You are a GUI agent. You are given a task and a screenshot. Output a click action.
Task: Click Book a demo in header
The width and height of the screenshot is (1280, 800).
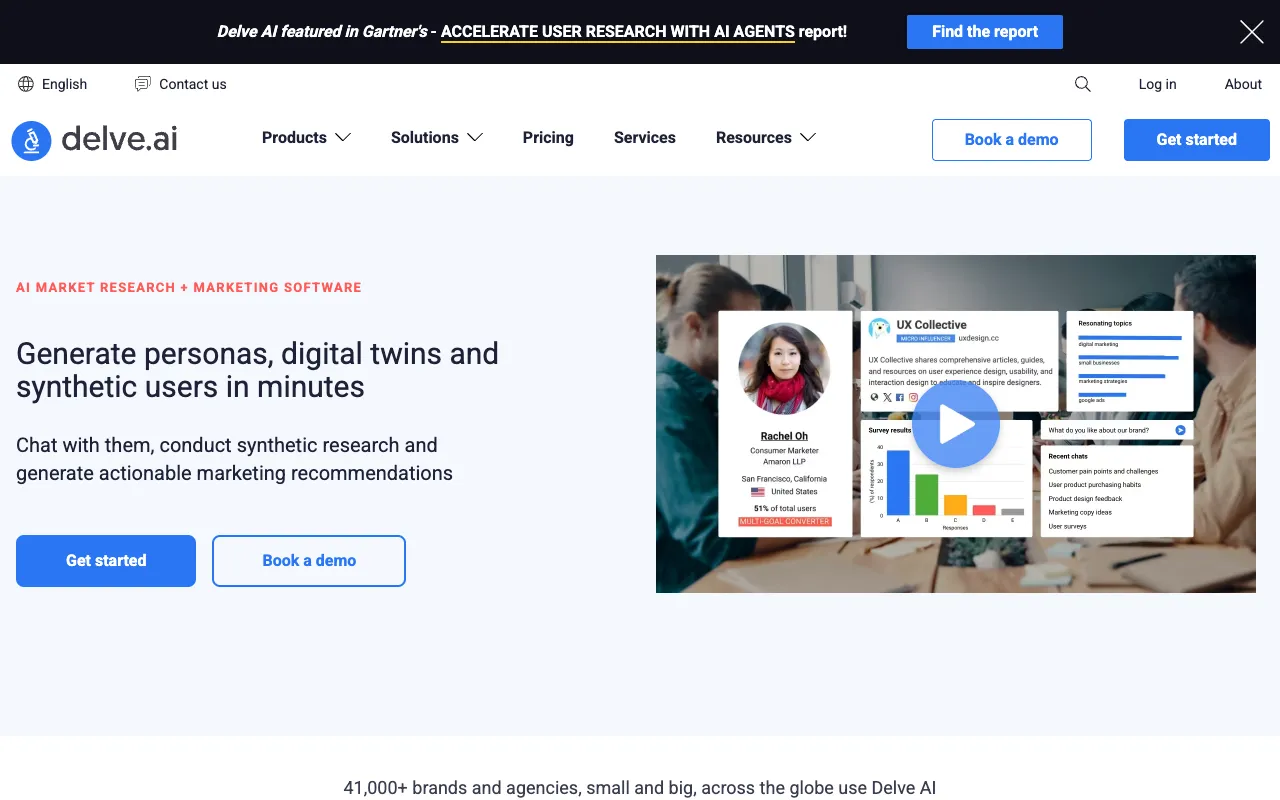1011,140
